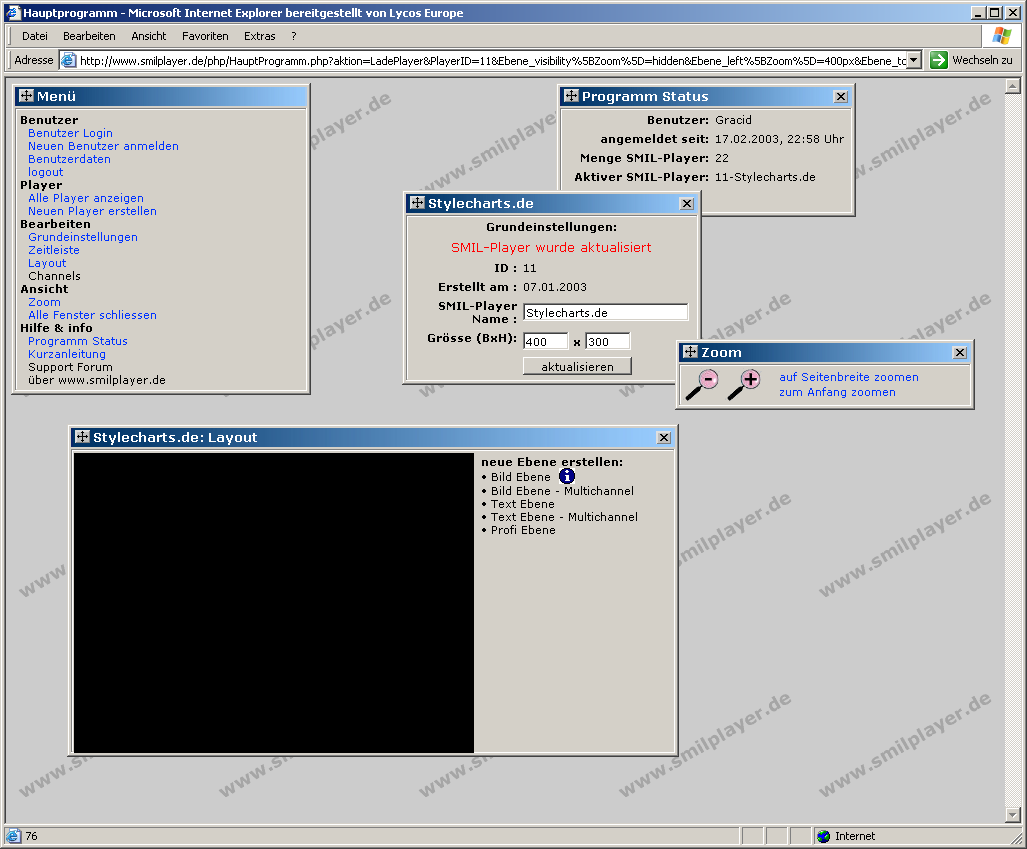Open the Extras menu
Viewport: 1027px width, 849px height.
pyautogui.click(x=259, y=36)
